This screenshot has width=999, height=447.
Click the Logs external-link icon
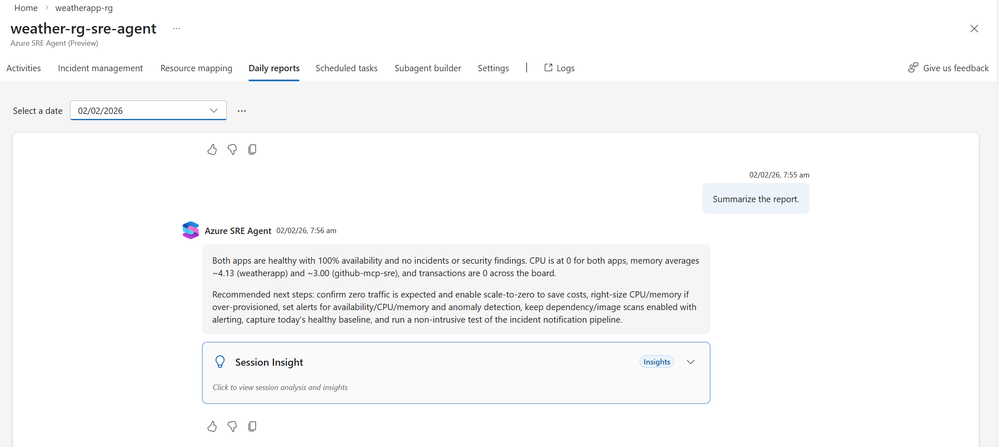pos(548,67)
